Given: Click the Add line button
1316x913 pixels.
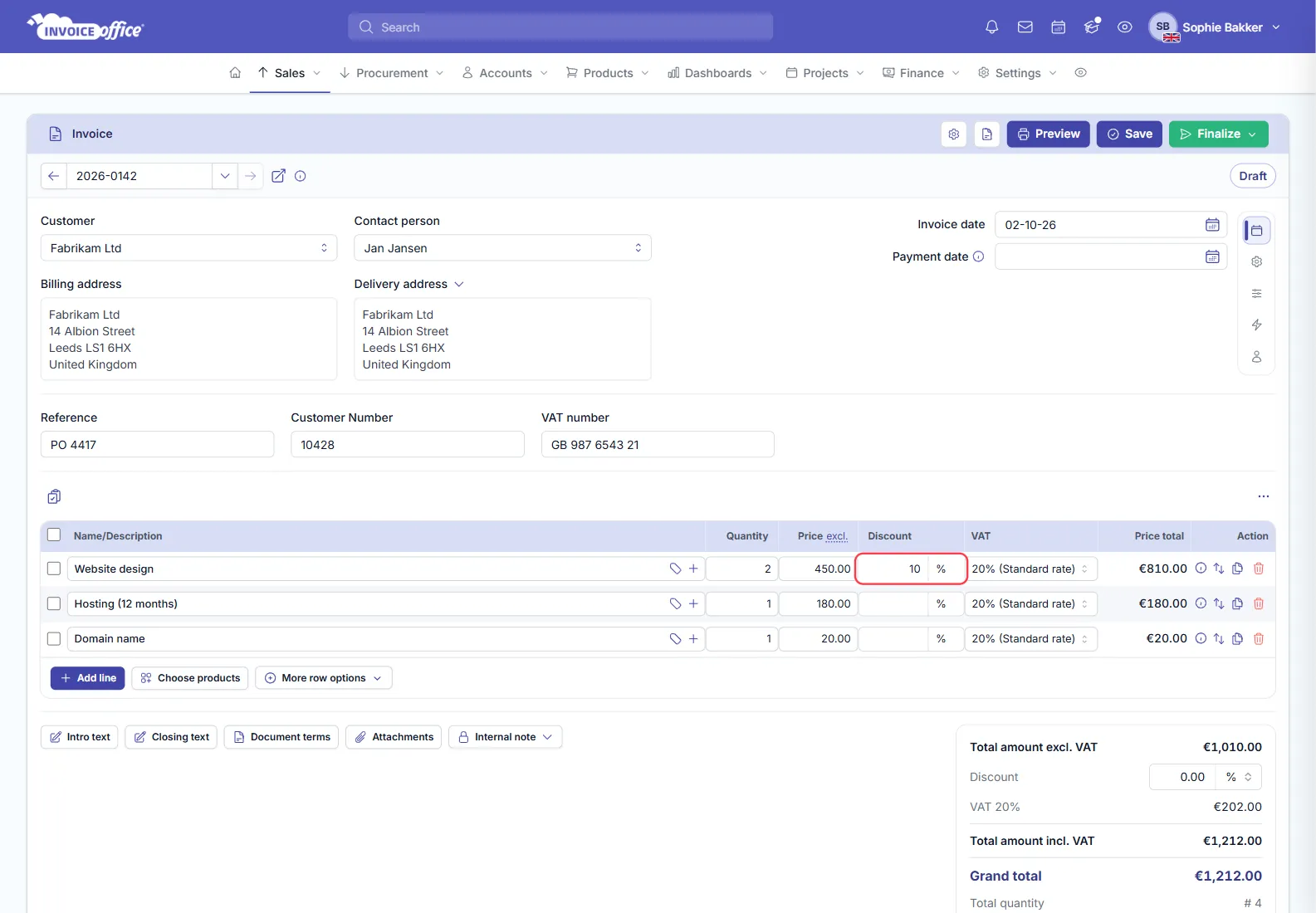Looking at the screenshot, I should pyautogui.click(x=88, y=678).
